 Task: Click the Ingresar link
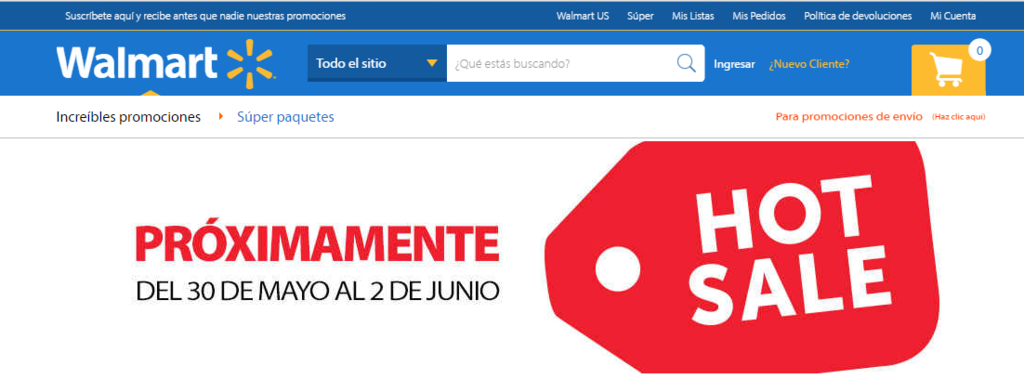click(x=734, y=64)
